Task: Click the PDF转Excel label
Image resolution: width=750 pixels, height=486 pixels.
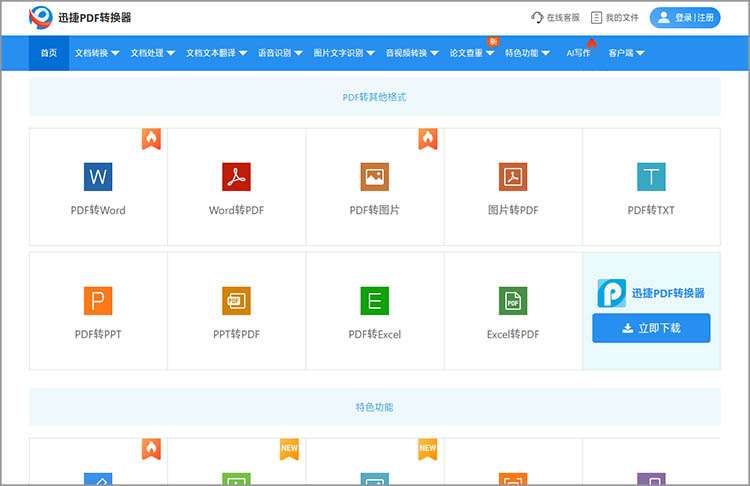Action: coord(375,334)
